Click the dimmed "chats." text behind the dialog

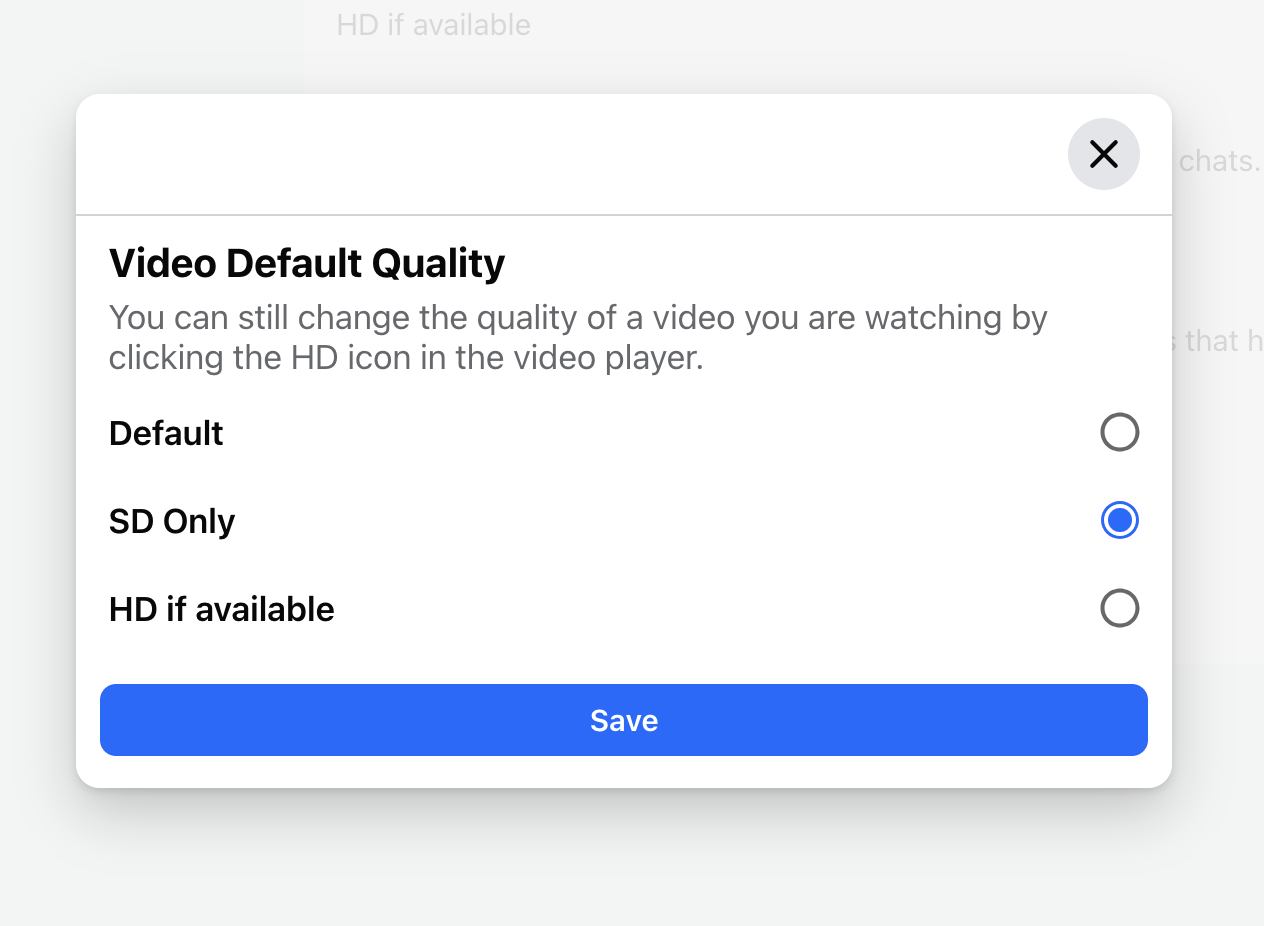pos(1219,161)
